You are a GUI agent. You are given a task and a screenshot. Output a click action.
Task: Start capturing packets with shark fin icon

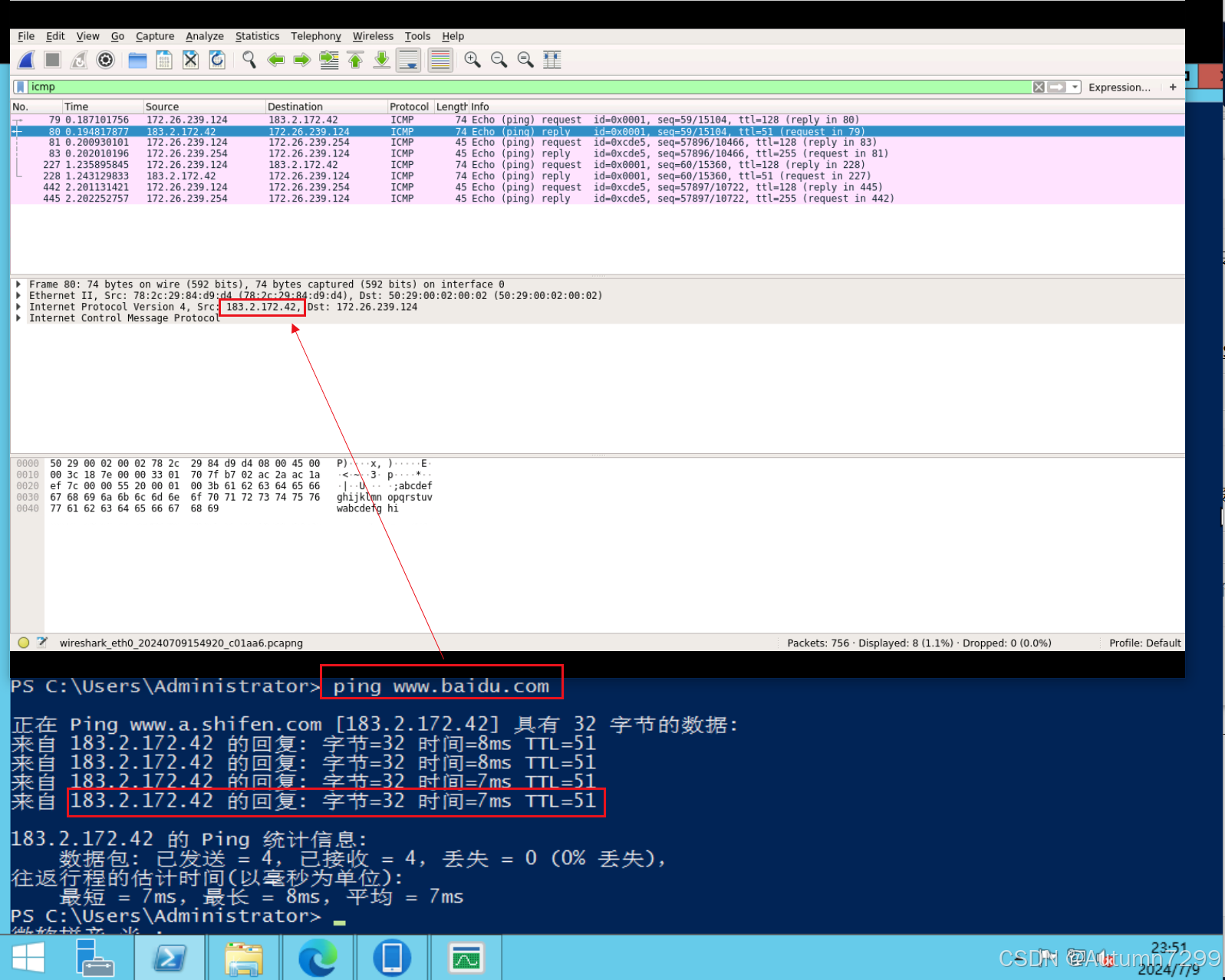coord(26,60)
